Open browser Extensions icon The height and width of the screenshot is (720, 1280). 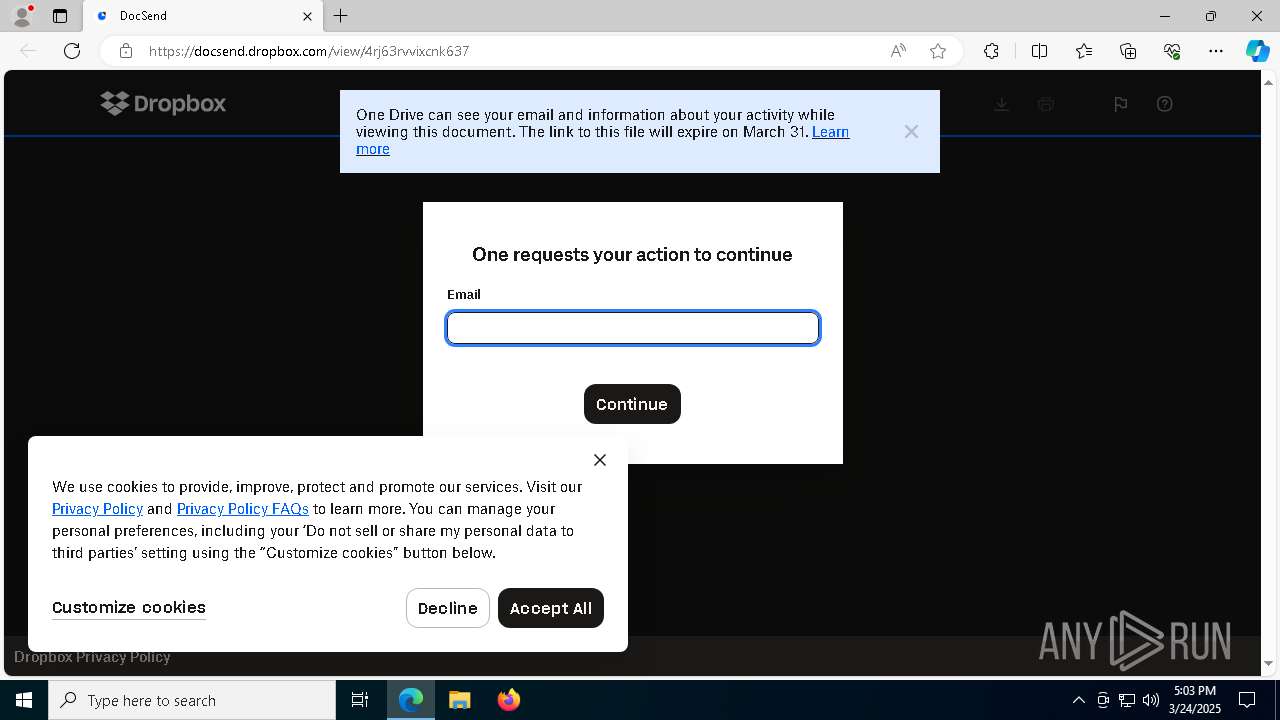click(991, 51)
